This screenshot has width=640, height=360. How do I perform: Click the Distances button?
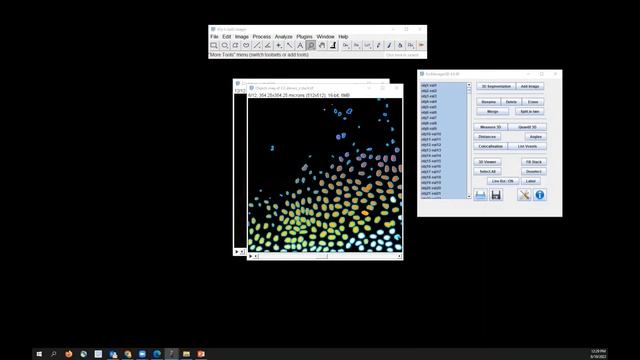coord(487,136)
